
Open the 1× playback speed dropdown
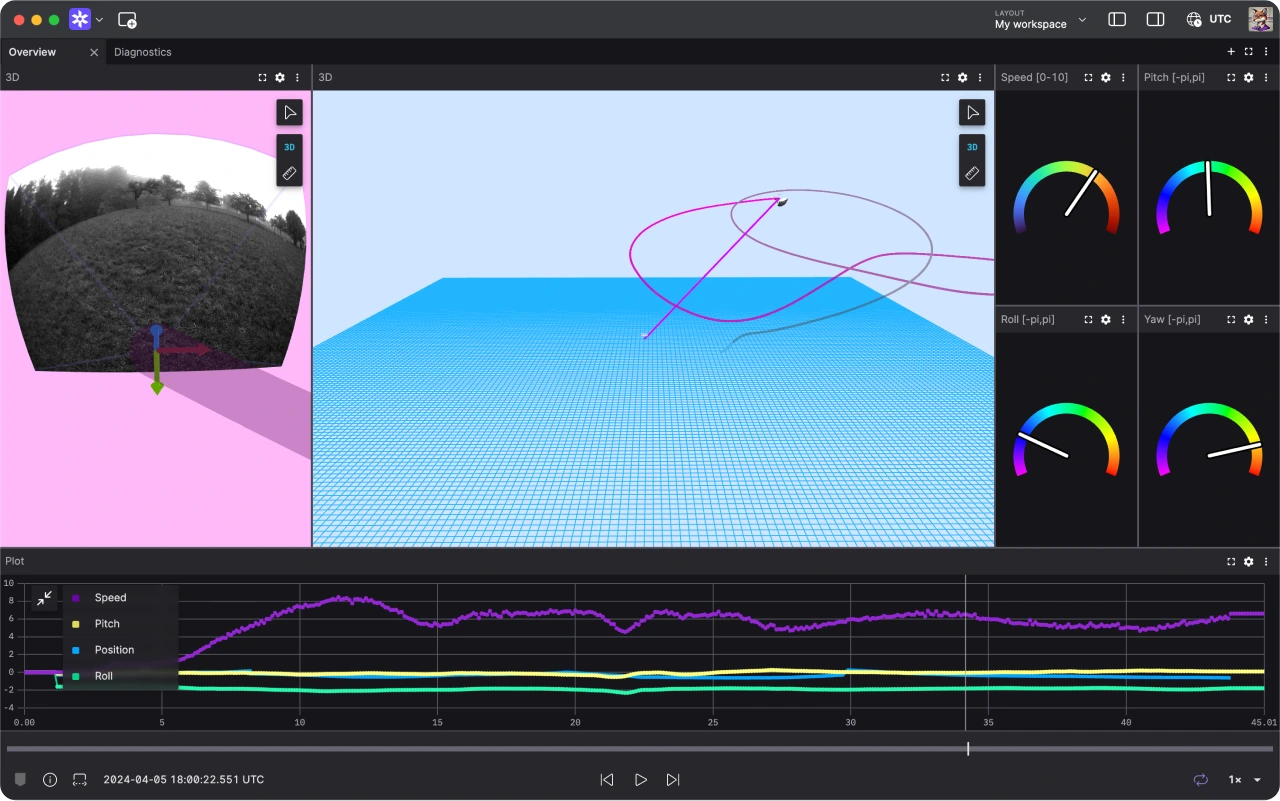(x=1244, y=779)
